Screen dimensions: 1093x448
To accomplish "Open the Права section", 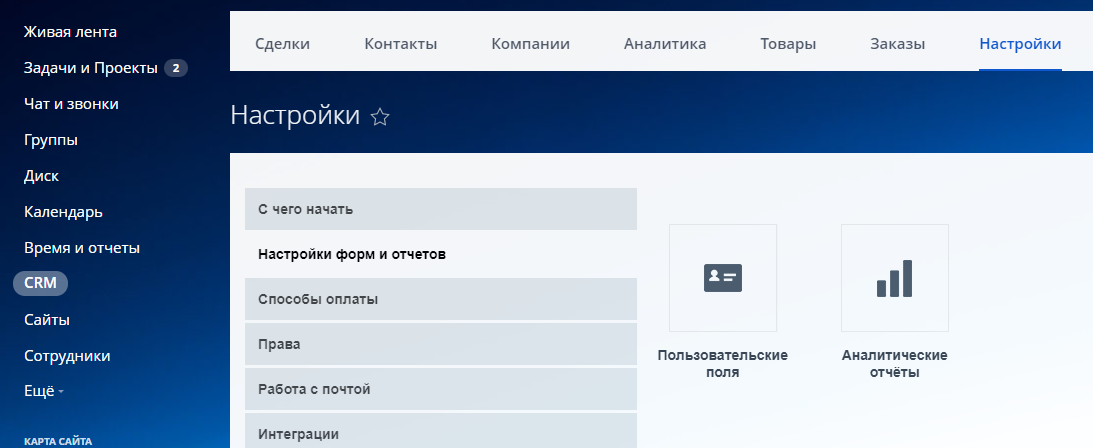I will tap(441, 344).
